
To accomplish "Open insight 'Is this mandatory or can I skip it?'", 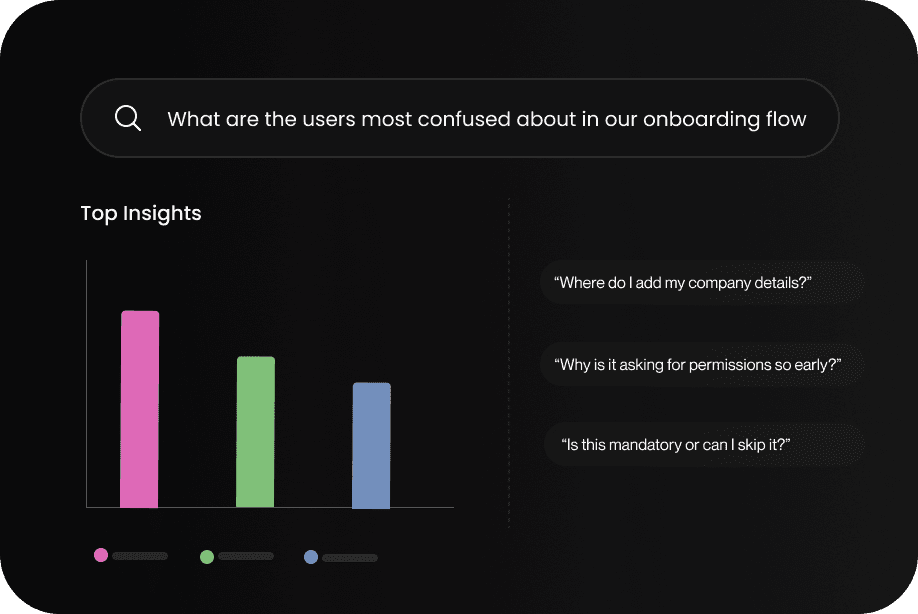I will coord(703,444).
